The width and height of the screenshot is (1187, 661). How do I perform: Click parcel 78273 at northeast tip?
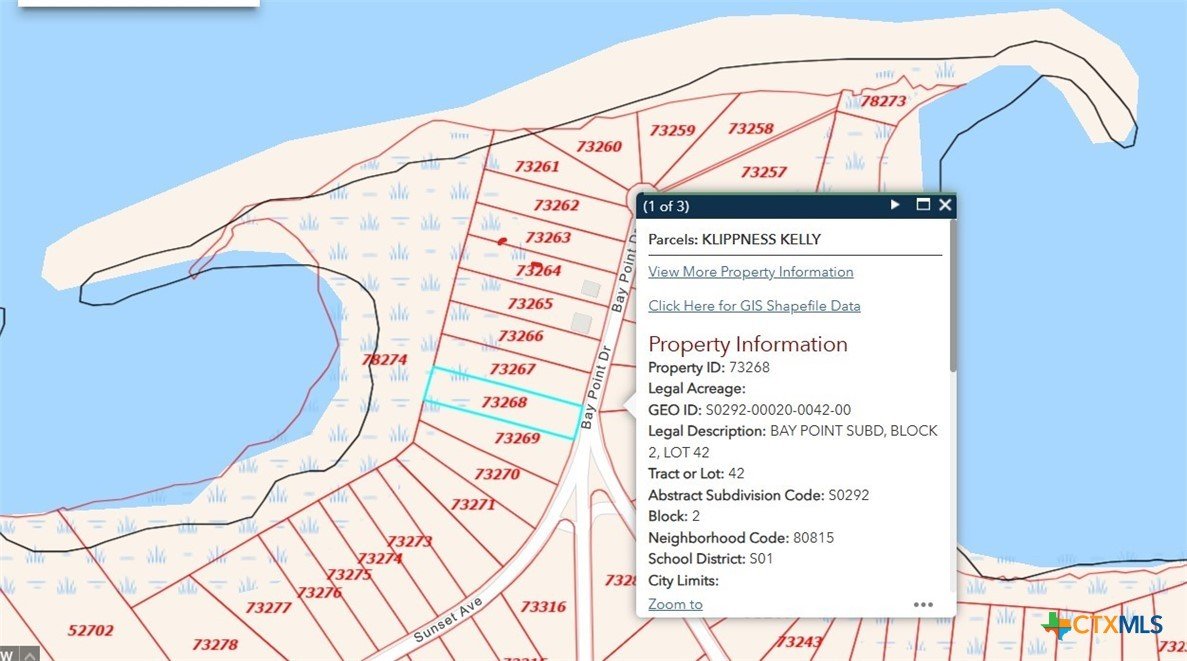(x=883, y=101)
